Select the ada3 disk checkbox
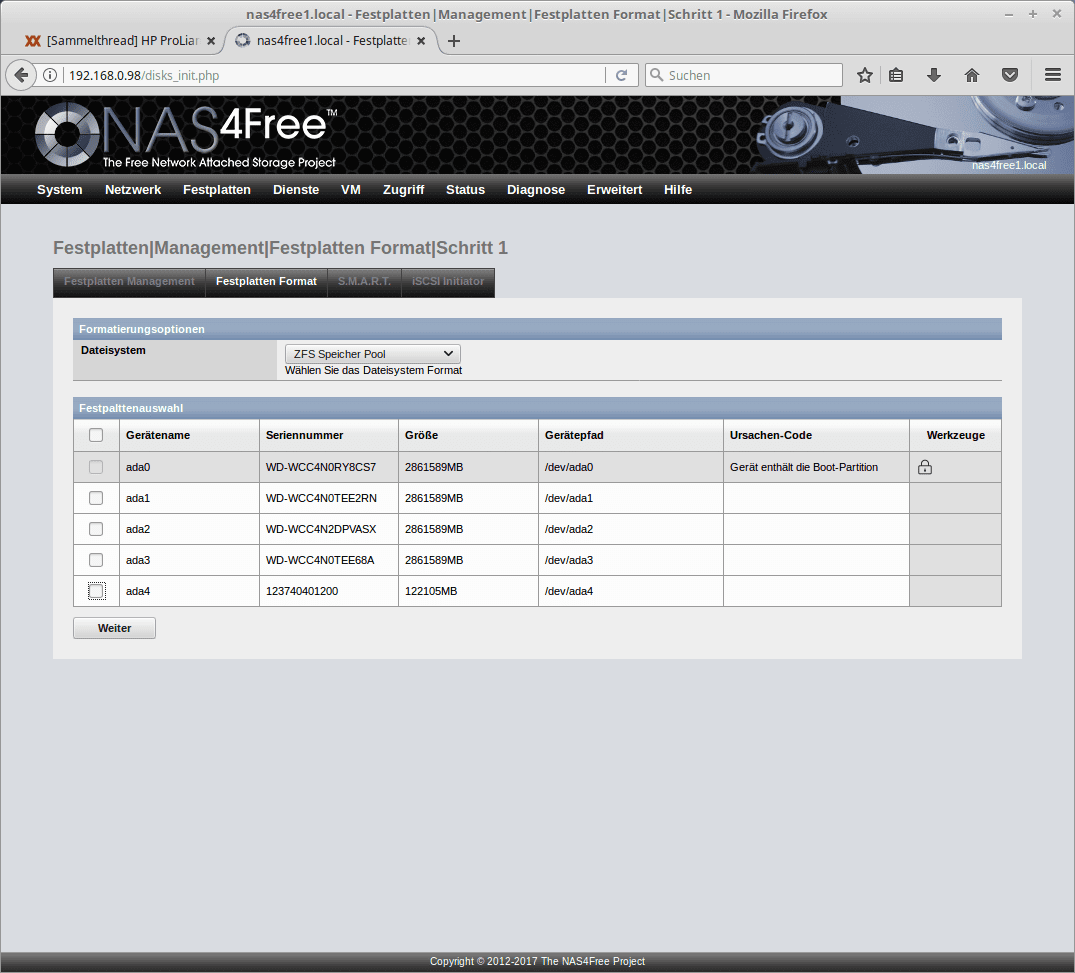Viewport: 1075px width, 973px height. click(x=96, y=560)
